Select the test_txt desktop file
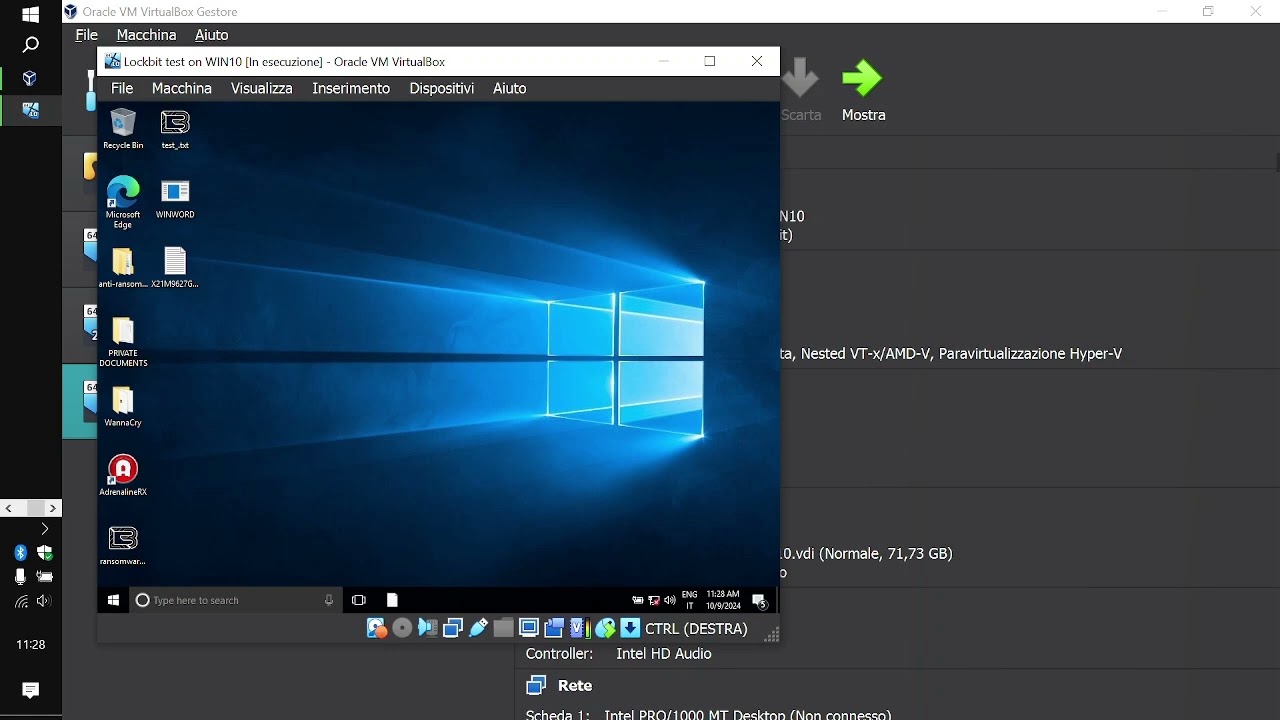The image size is (1280, 720). coord(175,129)
